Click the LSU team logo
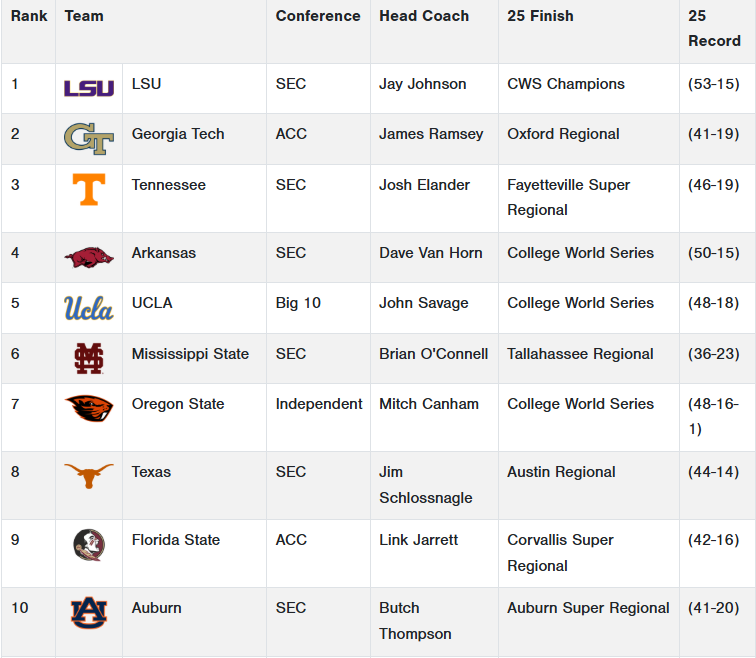756x658 pixels. coord(89,88)
